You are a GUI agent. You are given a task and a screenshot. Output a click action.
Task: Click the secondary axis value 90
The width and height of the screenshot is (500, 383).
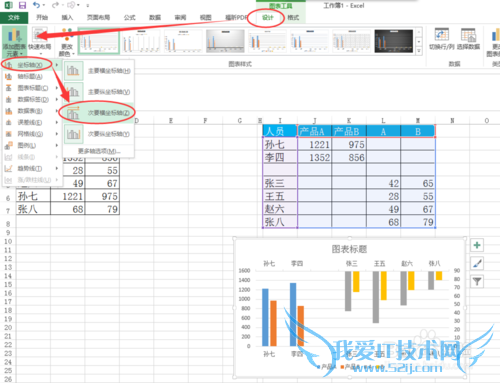pos(457,271)
